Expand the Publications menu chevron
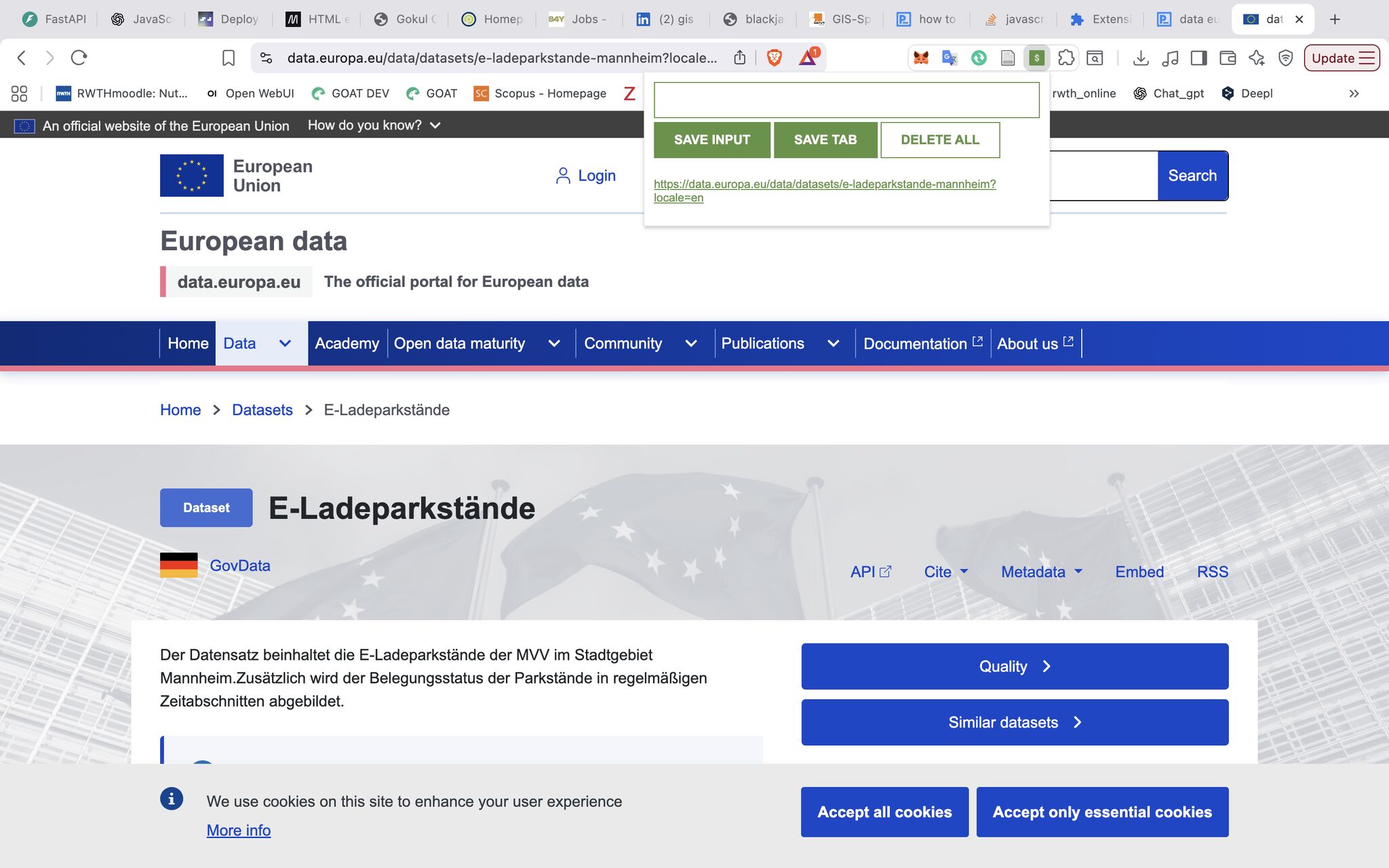1389x868 pixels. [x=834, y=344]
